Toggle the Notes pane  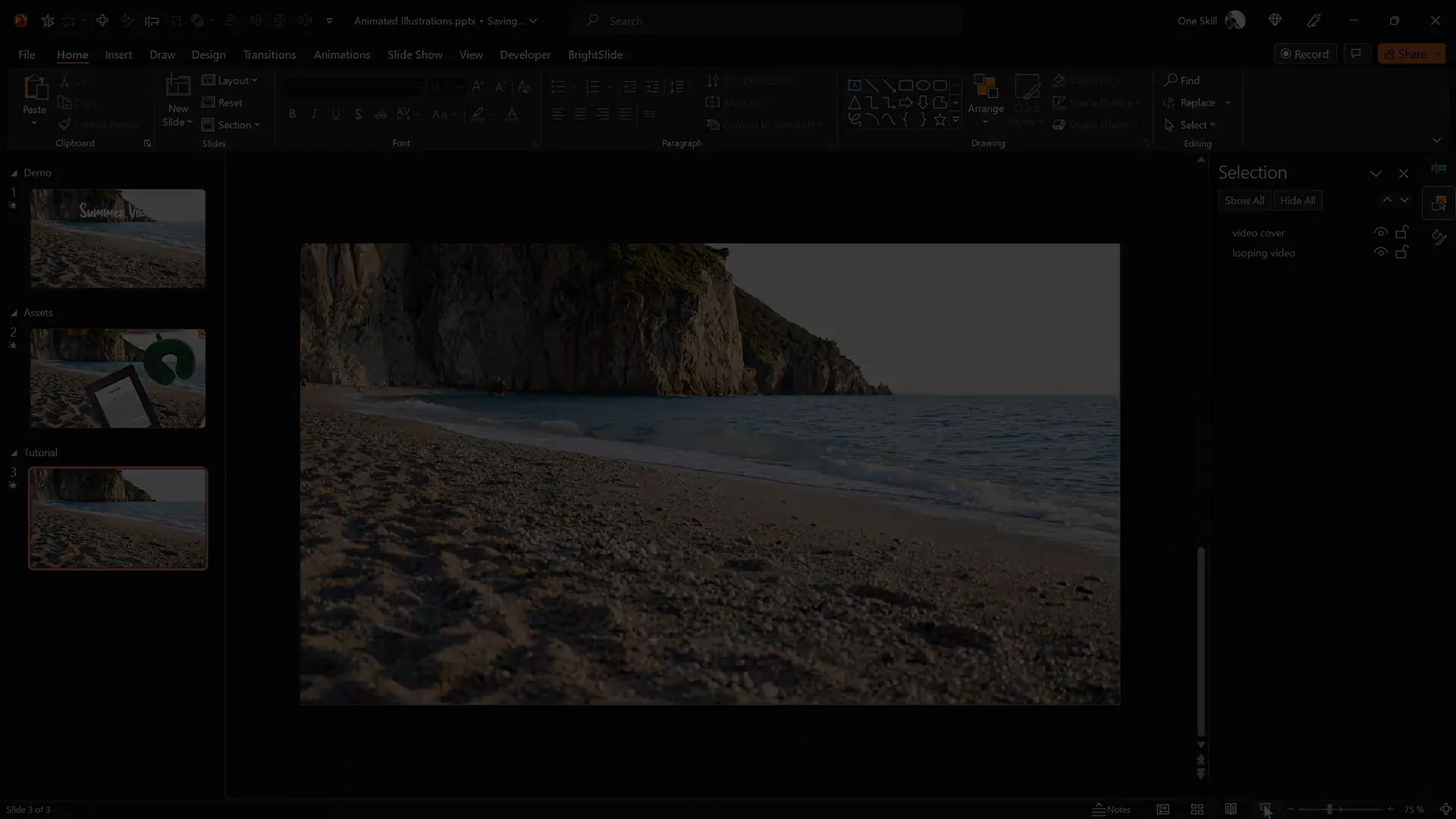pyautogui.click(x=1111, y=809)
